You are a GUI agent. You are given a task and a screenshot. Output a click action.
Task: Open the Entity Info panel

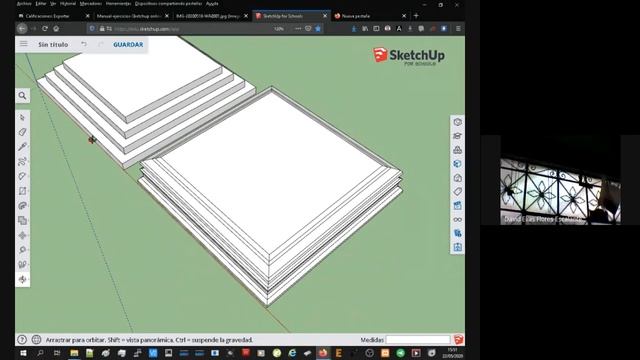[458, 122]
